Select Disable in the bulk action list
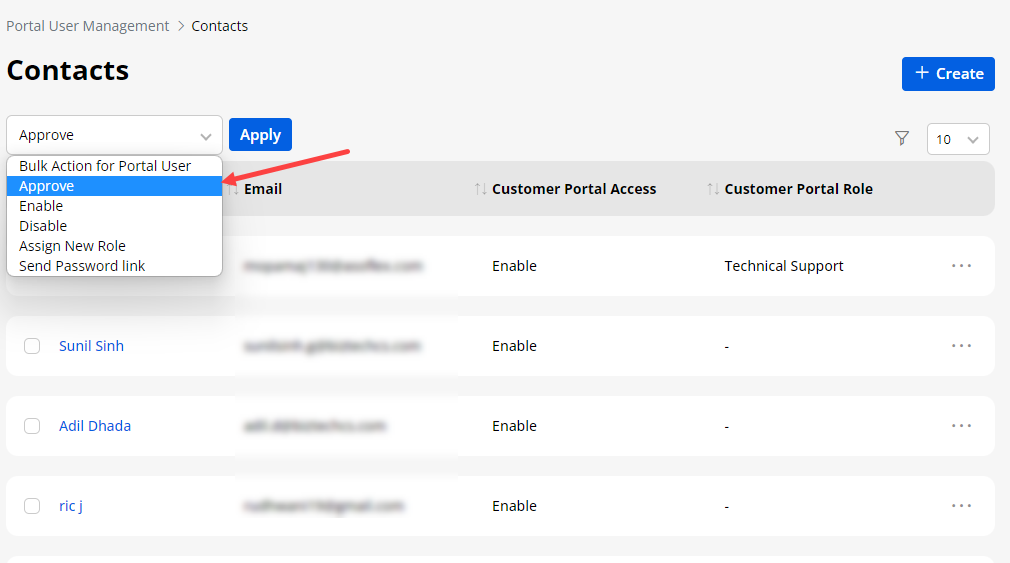This screenshot has height=563, width=1010. point(43,226)
